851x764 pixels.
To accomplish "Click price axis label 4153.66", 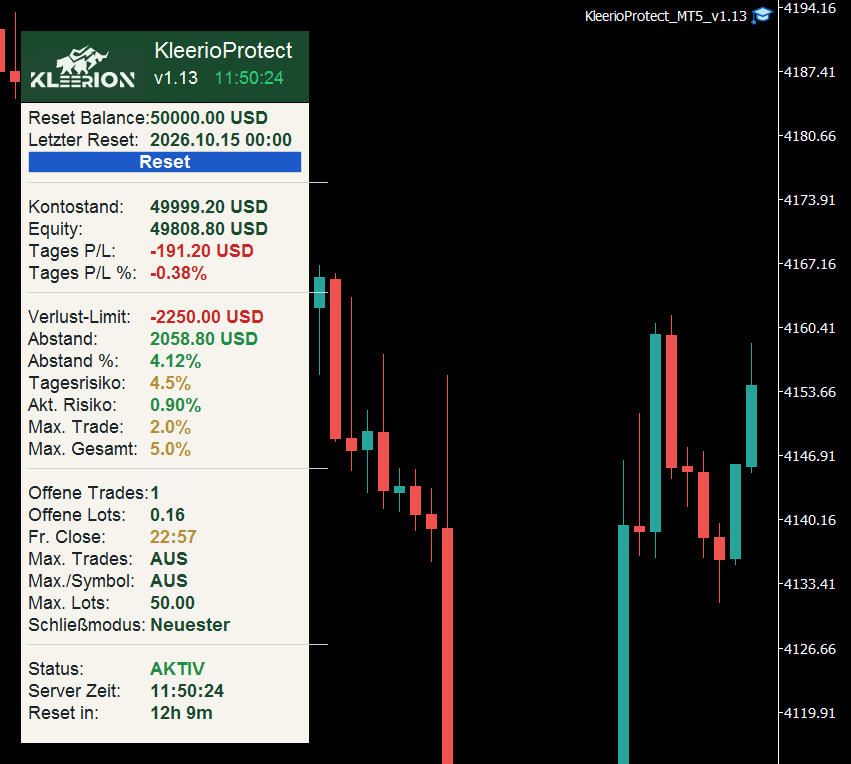I will [810, 392].
